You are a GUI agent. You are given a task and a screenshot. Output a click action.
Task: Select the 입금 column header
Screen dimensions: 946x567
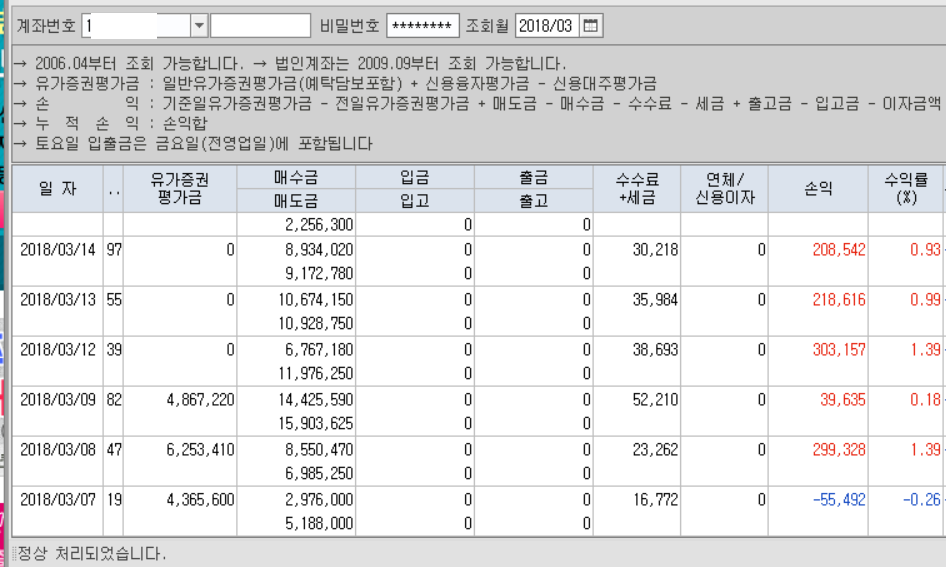(415, 177)
